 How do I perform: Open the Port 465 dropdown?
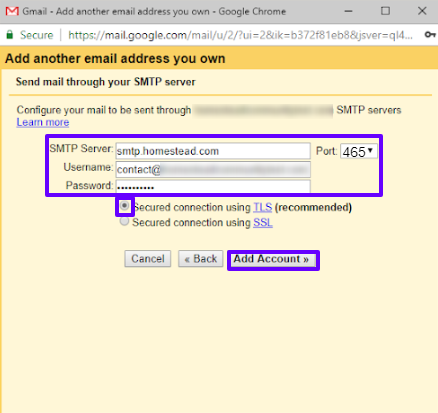[x=358, y=152]
